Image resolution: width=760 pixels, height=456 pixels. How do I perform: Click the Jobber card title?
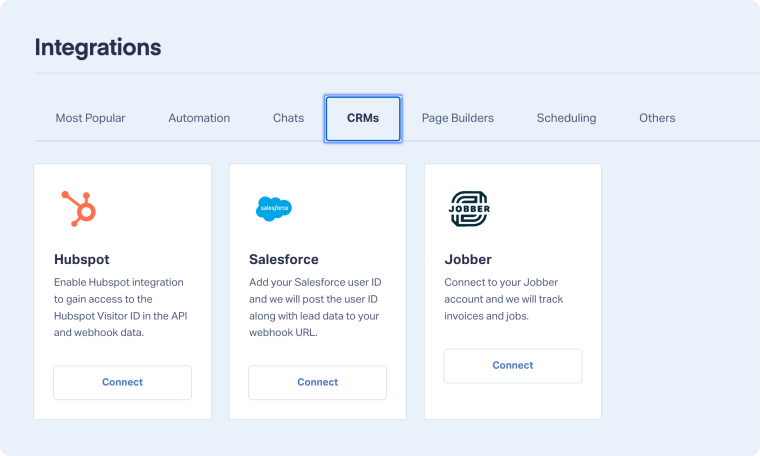pos(468,259)
